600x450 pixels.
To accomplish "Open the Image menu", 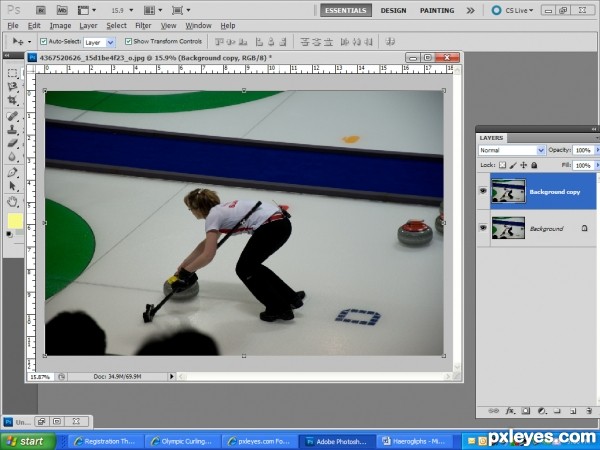I will tap(60, 26).
